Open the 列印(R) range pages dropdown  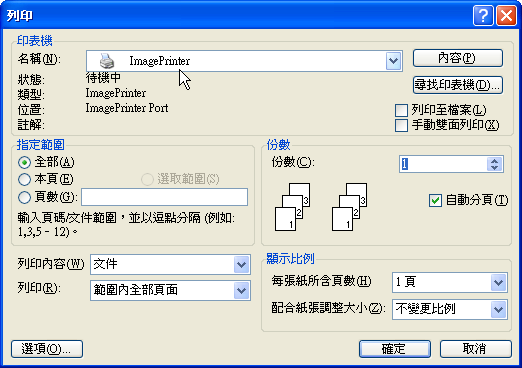tap(241, 290)
